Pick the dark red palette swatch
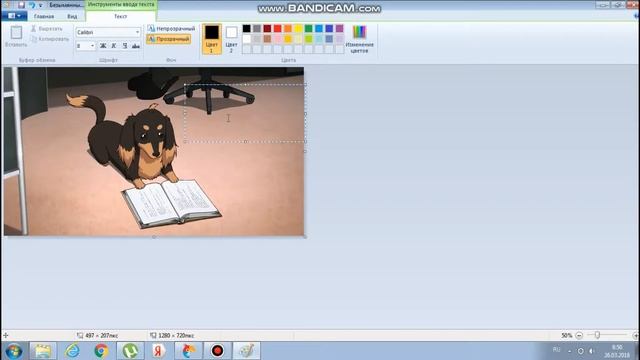 coord(267,28)
